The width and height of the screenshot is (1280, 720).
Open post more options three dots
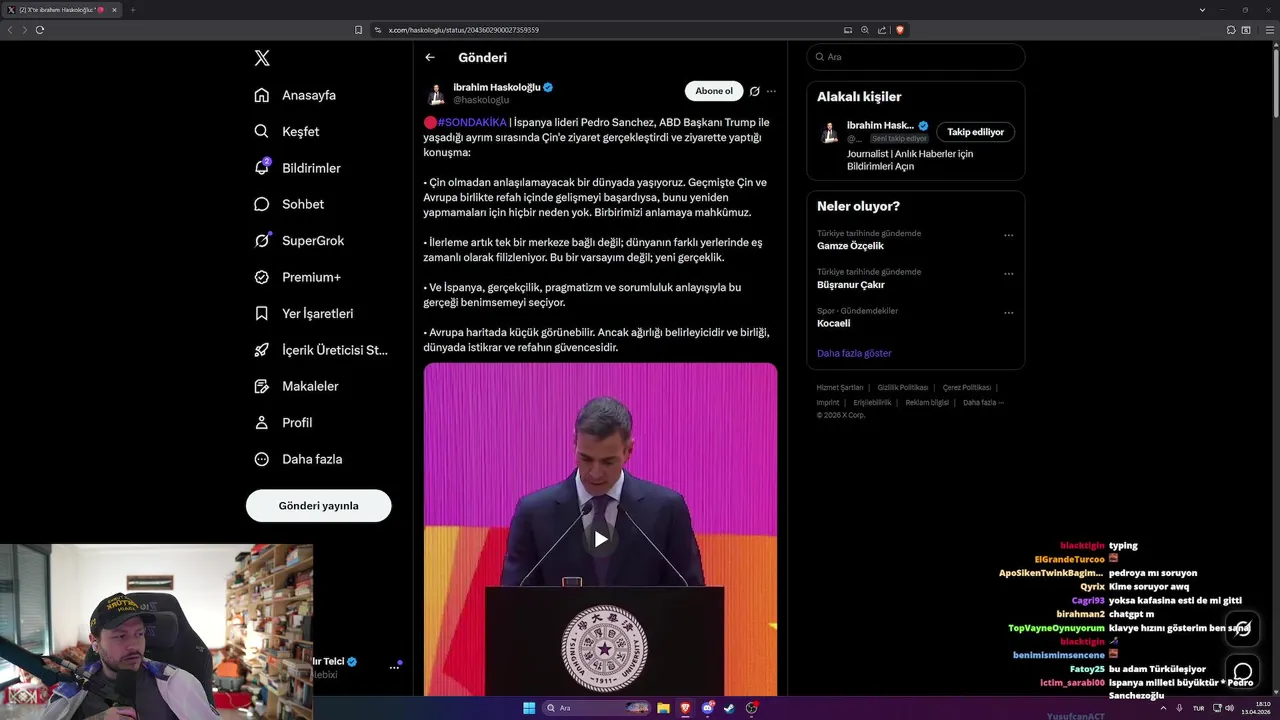click(771, 91)
